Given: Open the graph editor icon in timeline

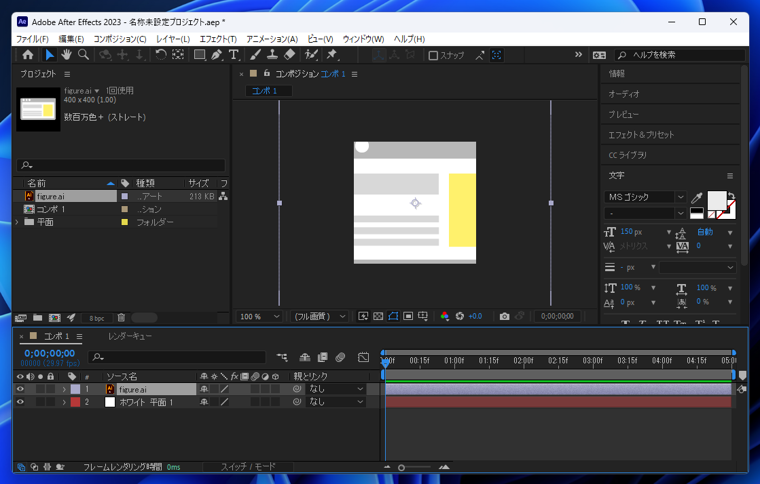Looking at the screenshot, I should click(364, 358).
